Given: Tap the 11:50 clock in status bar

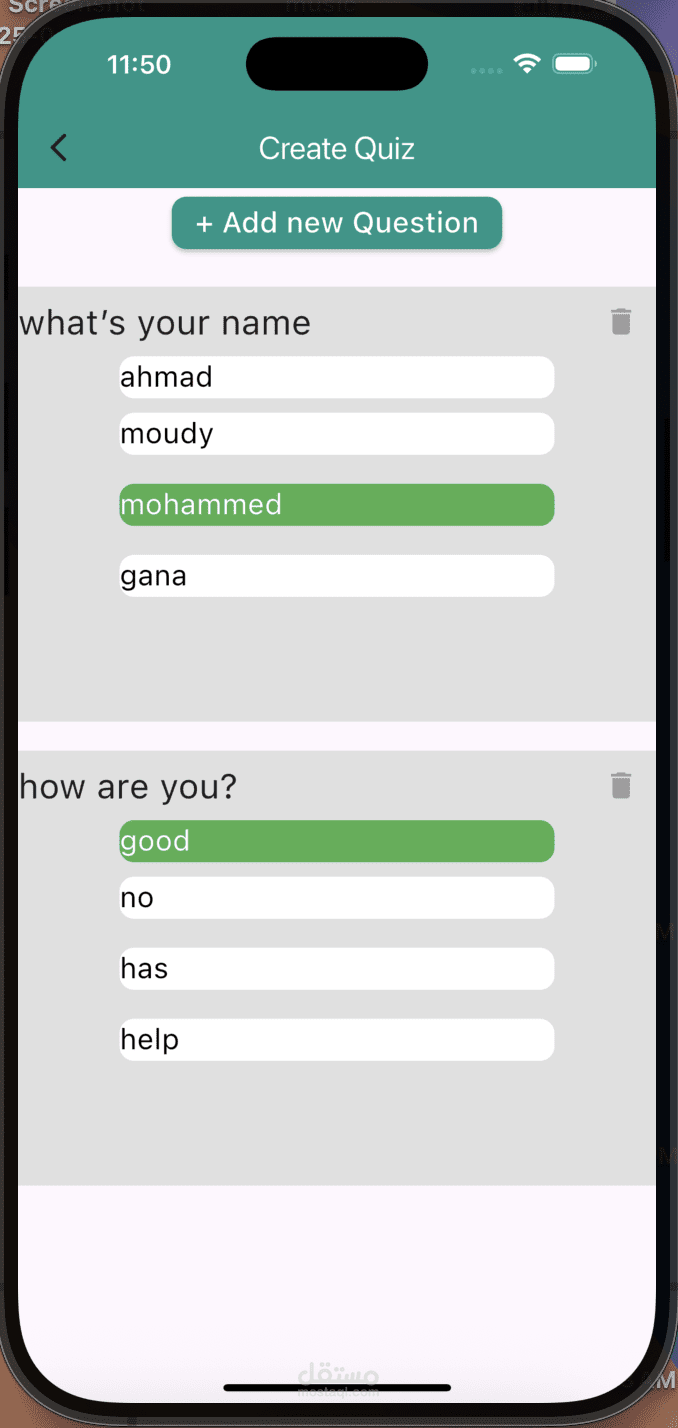Looking at the screenshot, I should coord(139,65).
